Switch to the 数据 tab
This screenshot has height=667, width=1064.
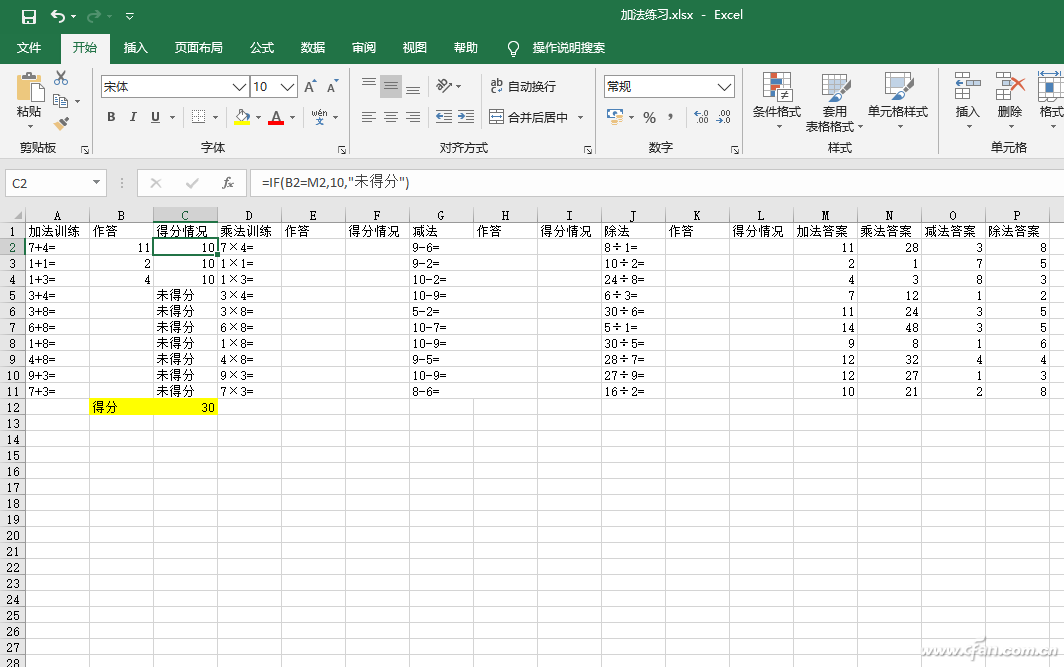[x=313, y=47]
